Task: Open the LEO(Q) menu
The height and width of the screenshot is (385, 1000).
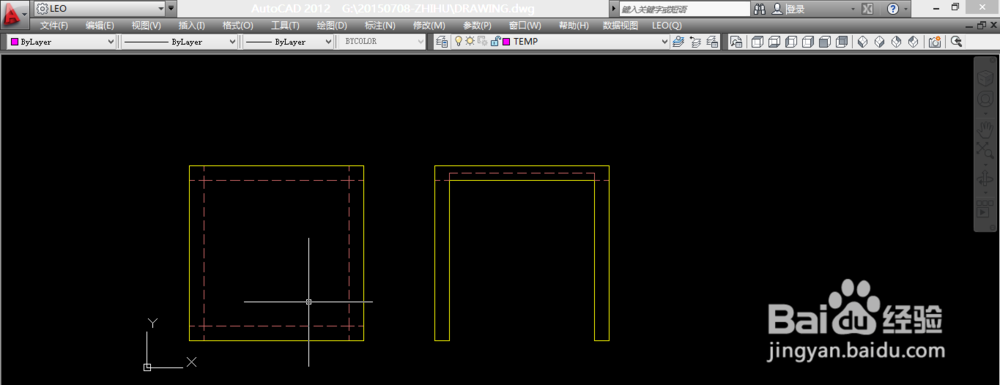Action: click(666, 25)
